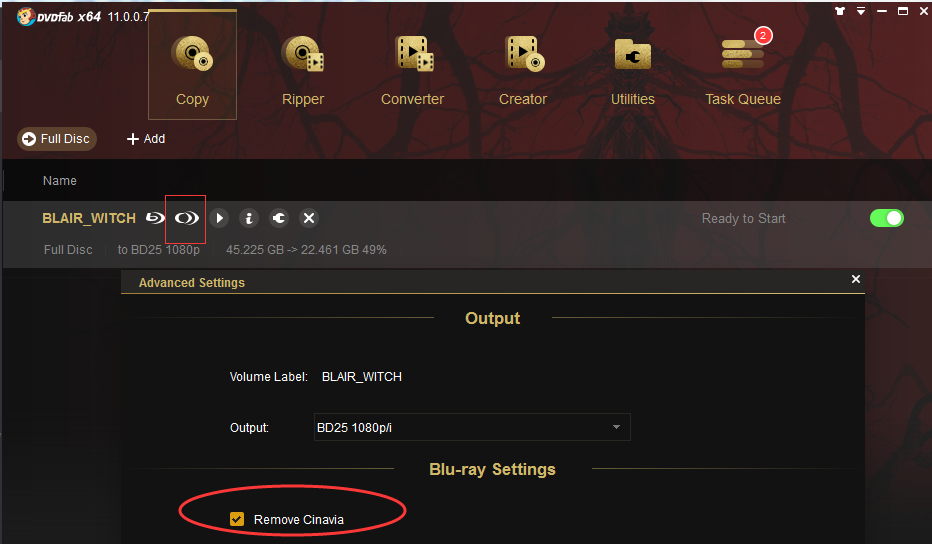Minimize the DVDFab window

coord(882,11)
